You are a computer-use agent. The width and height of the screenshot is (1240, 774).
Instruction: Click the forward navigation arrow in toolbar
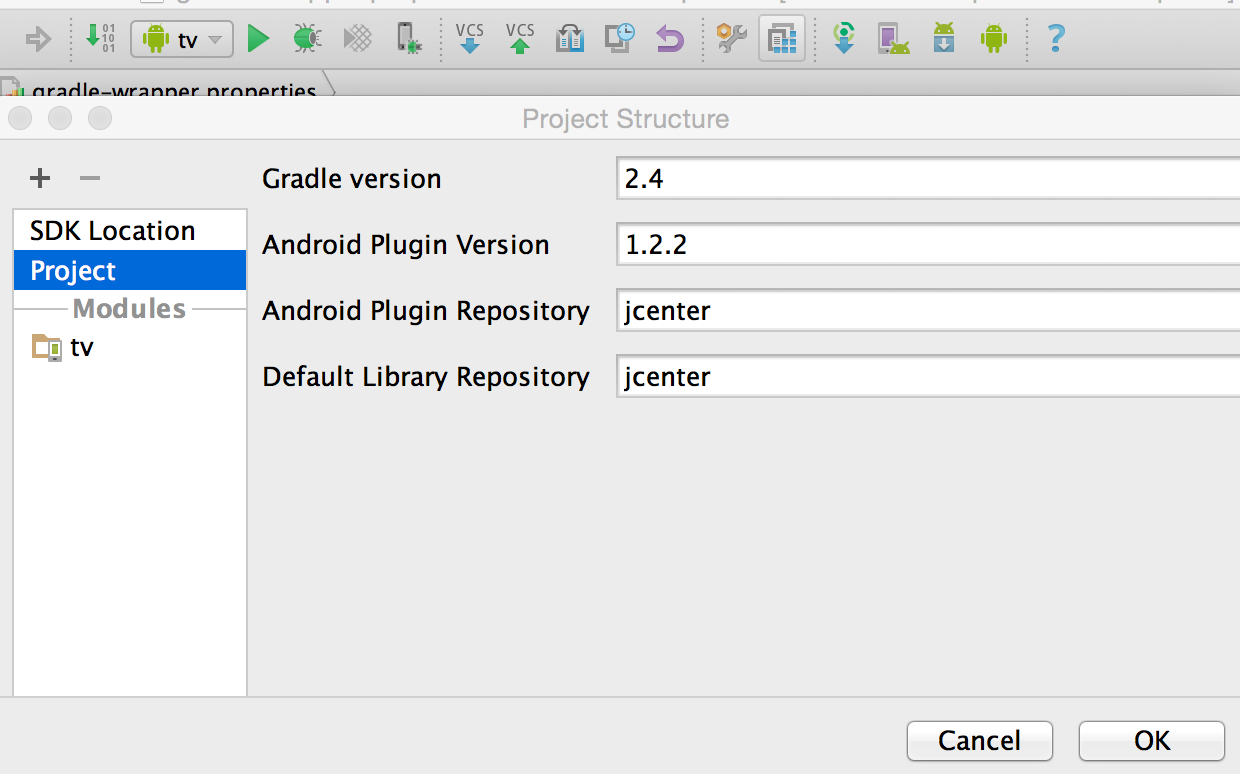(x=38, y=40)
